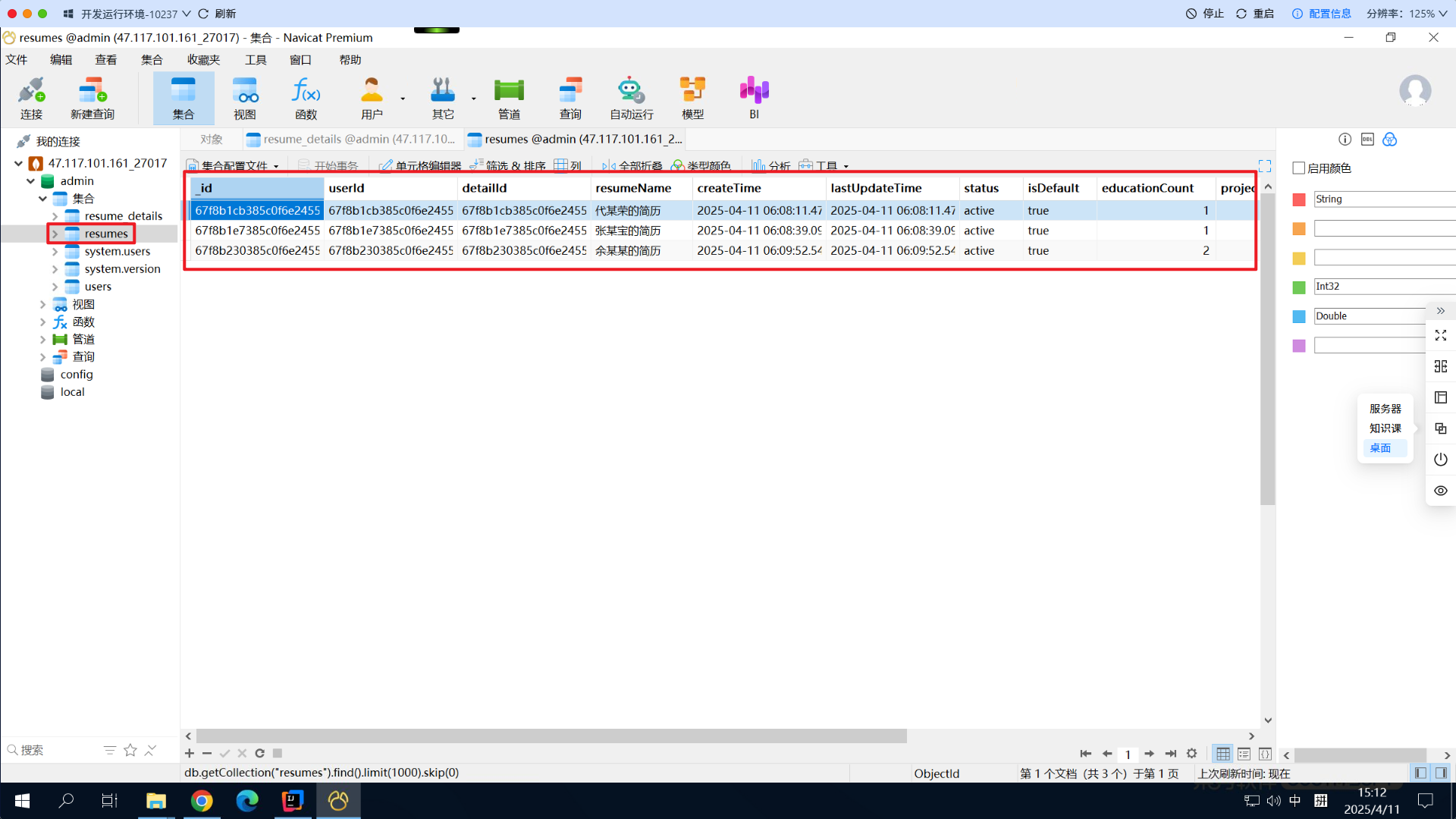Screen dimensions: 1456x819
Task: Open 集合配置文件 dropdown
Action: pyautogui.click(x=234, y=165)
